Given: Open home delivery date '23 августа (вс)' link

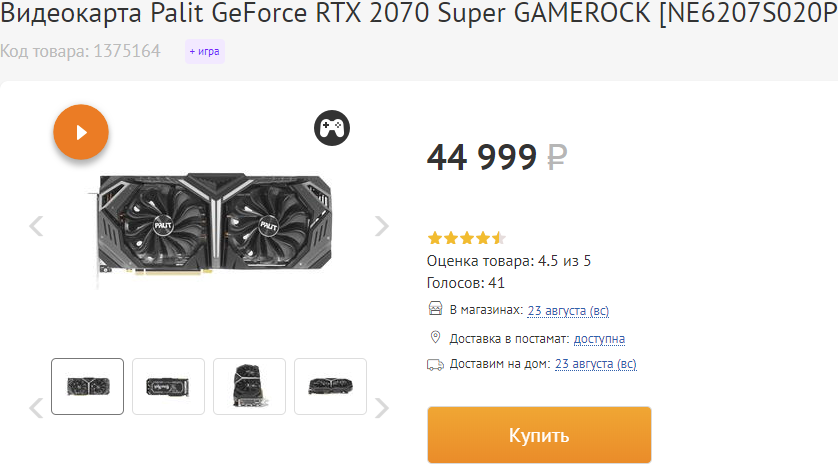Looking at the screenshot, I should [x=595, y=364].
